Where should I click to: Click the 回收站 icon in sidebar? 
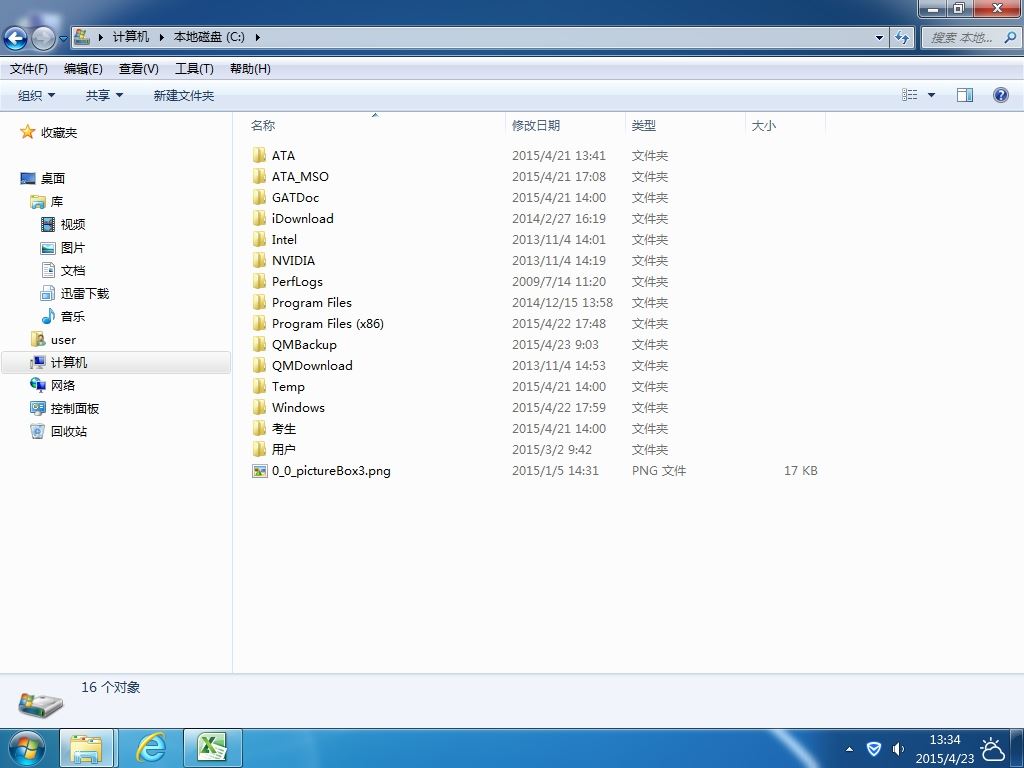click(37, 431)
